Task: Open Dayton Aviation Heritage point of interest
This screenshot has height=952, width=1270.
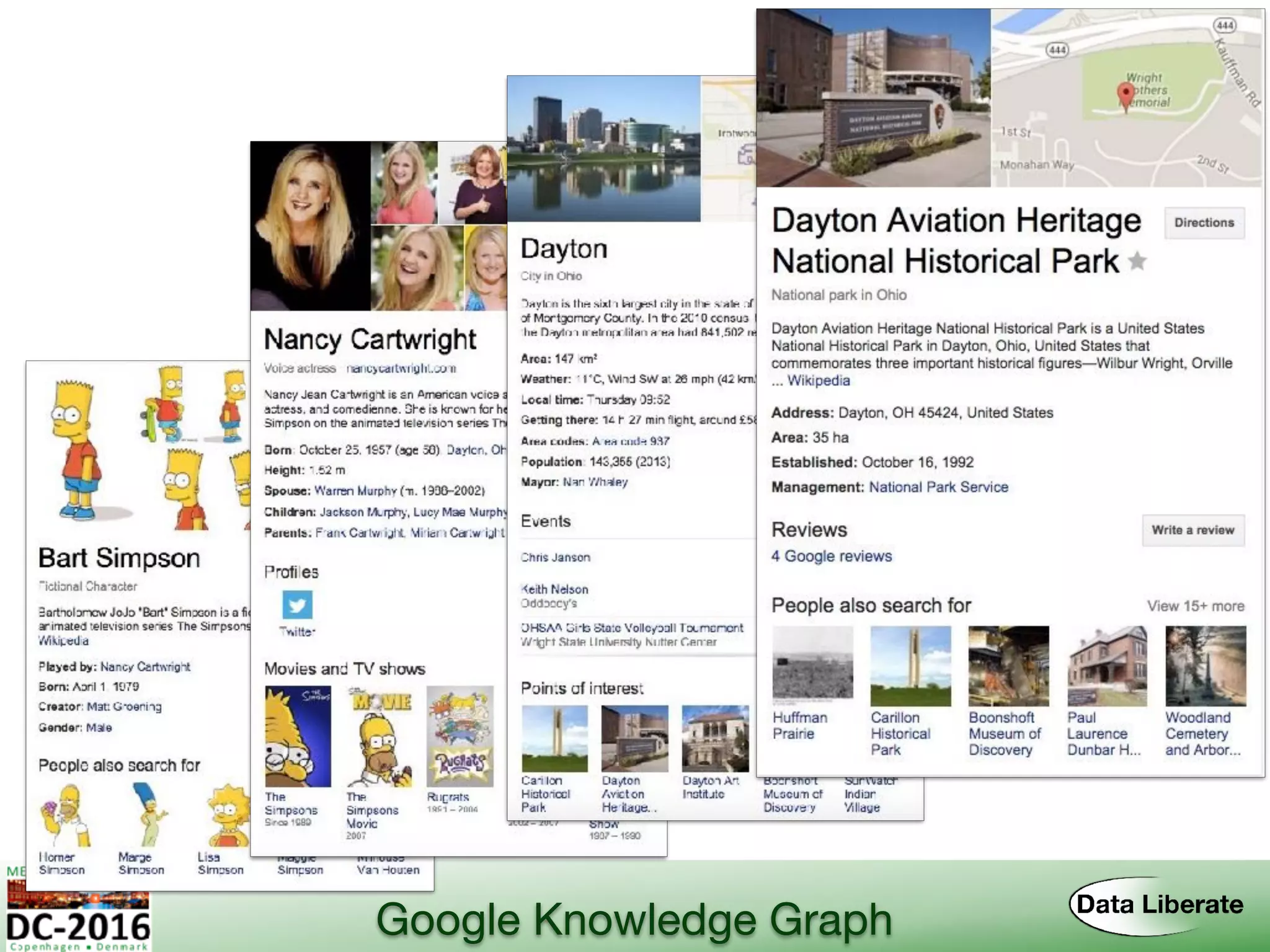Action: click(x=634, y=739)
